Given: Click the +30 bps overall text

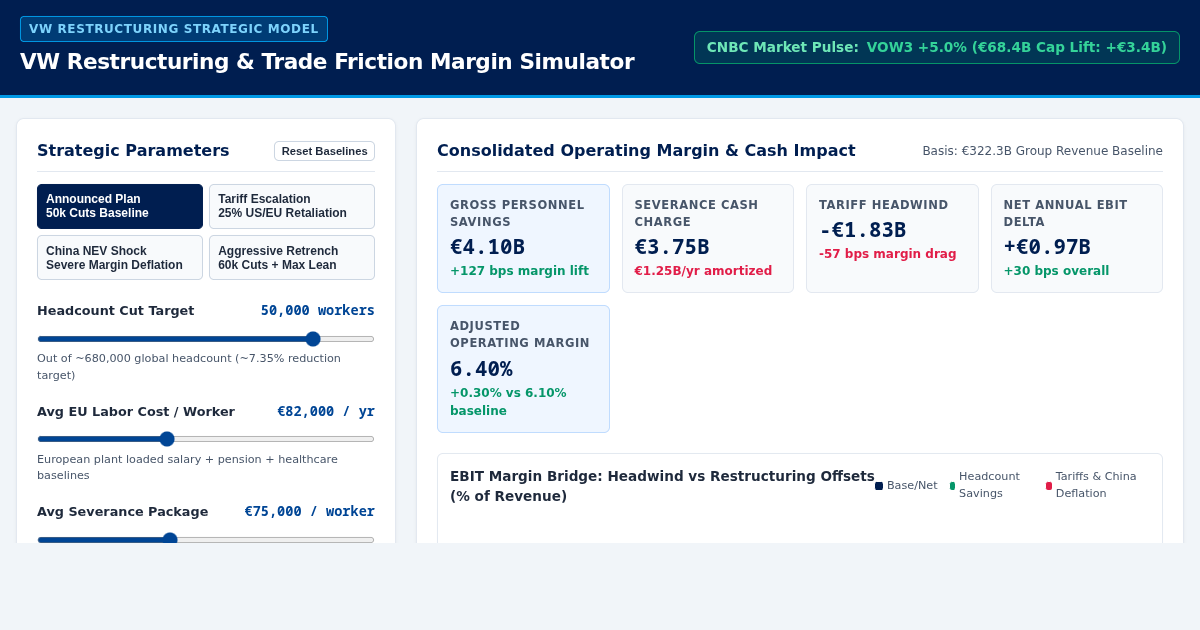Looking at the screenshot, I should [1056, 271].
